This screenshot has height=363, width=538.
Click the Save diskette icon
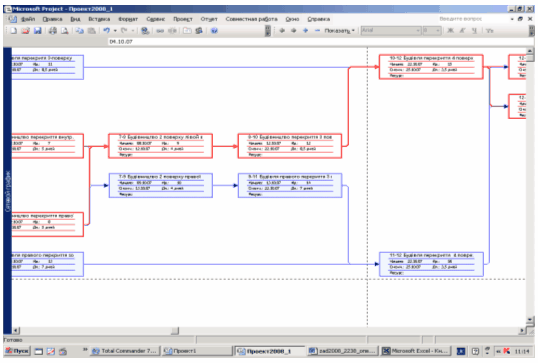coord(37,31)
